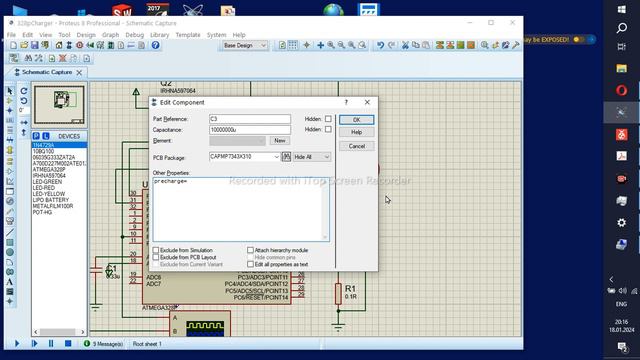
Task: Click the New element button
Action: 280,140
